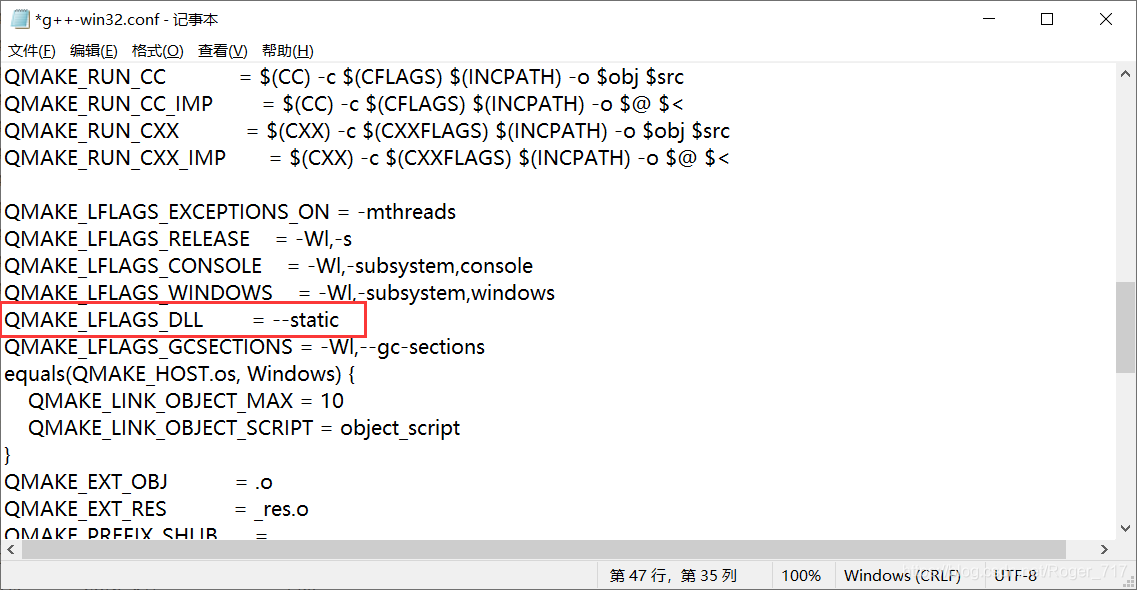Open the 帮助 (Help) menu
This screenshot has height=590, width=1137.
(283, 50)
